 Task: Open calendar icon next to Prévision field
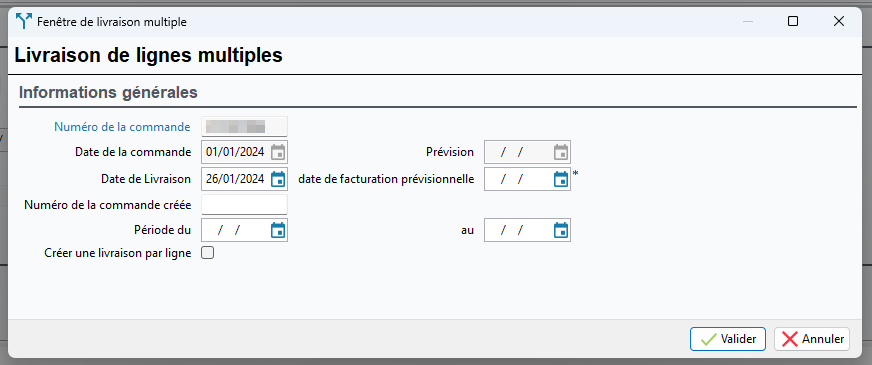point(561,152)
